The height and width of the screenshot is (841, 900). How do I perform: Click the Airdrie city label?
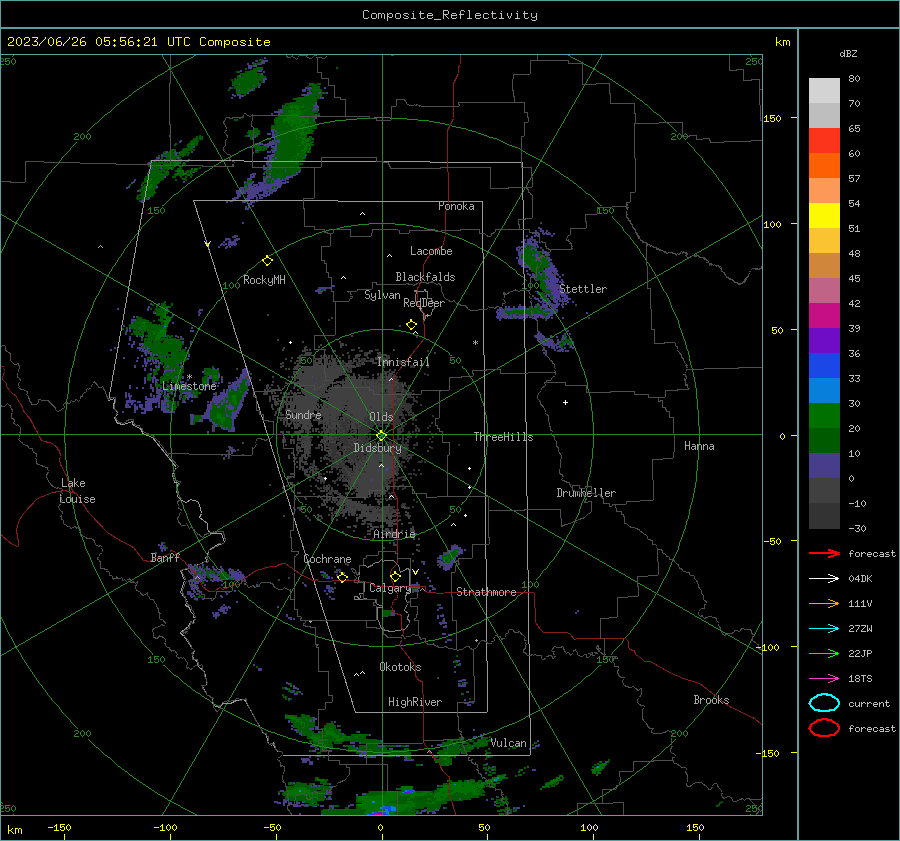(x=394, y=534)
